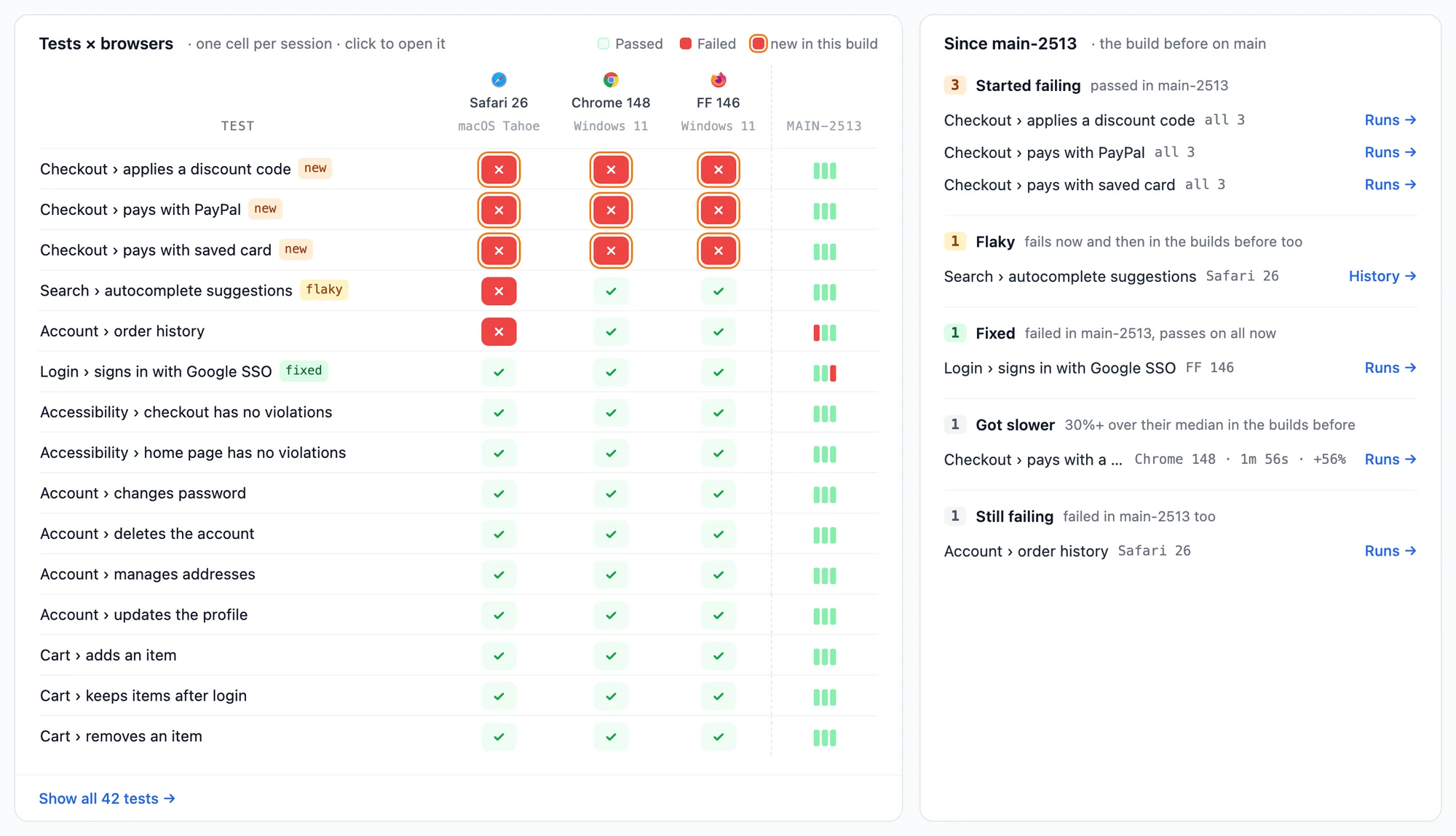Click the 'new' badge on pays with PayPal
This screenshot has width=1456, height=836.
[265, 209]
